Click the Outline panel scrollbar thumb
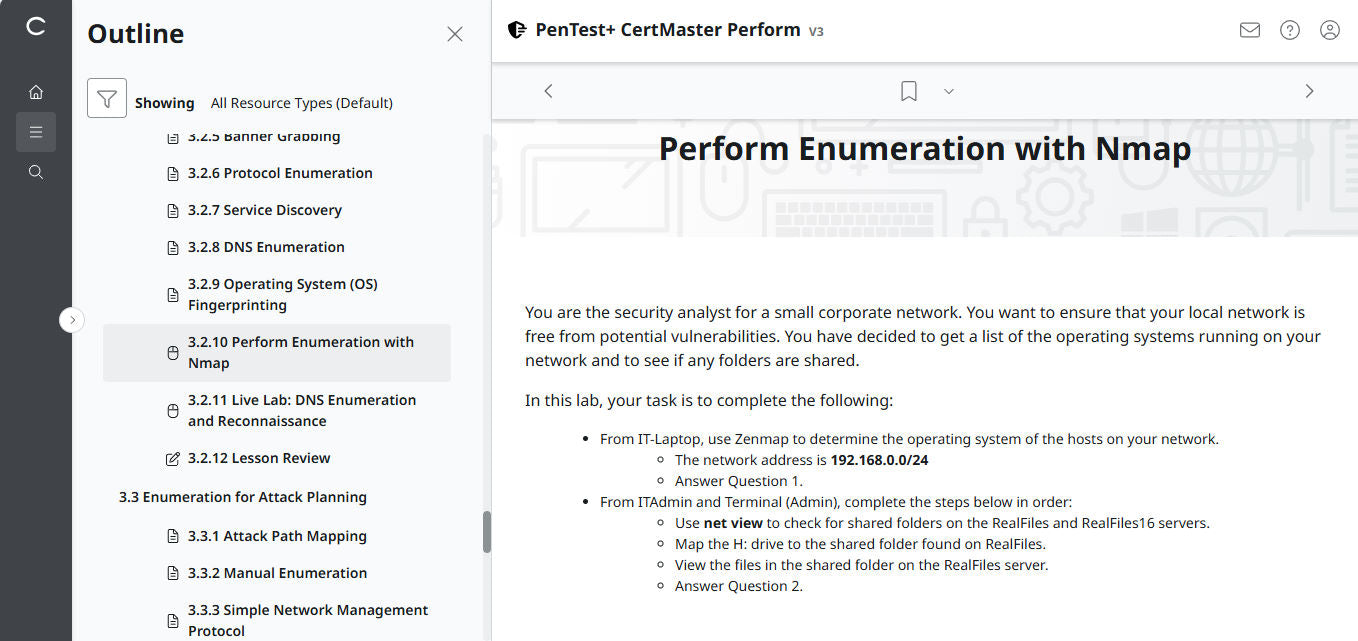Screen dimensions: 1358x641 click(487, 532)
